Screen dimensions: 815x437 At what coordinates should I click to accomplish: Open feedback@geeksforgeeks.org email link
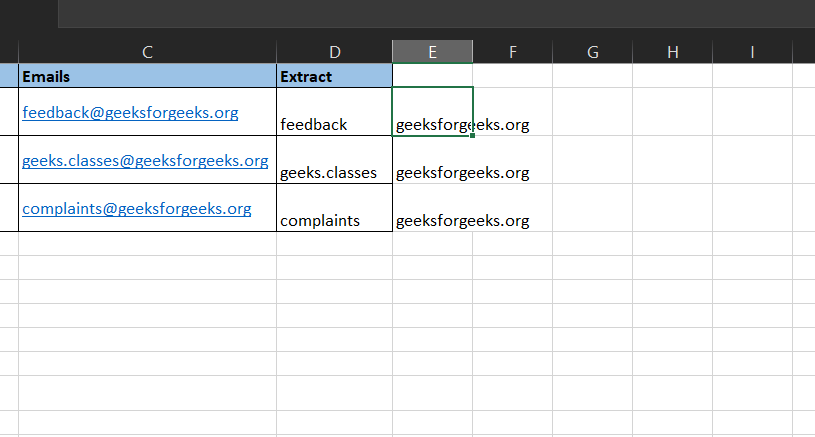[130, 113]
